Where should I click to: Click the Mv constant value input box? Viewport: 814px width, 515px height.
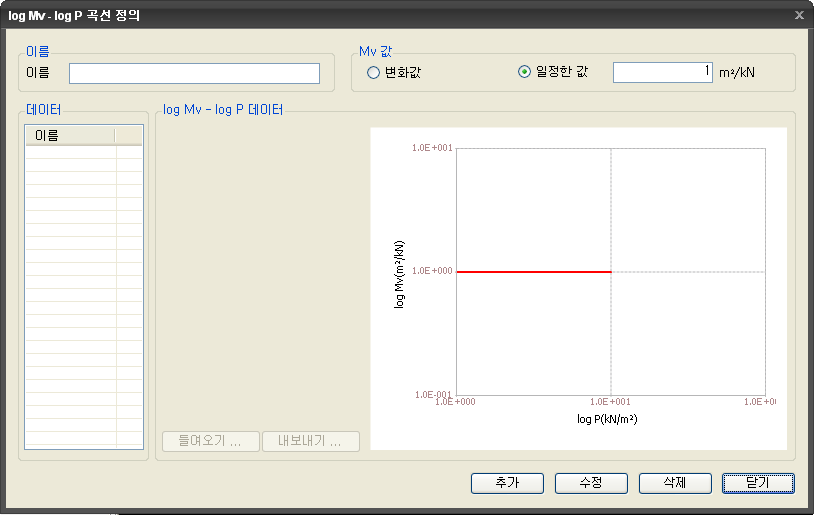662,72
